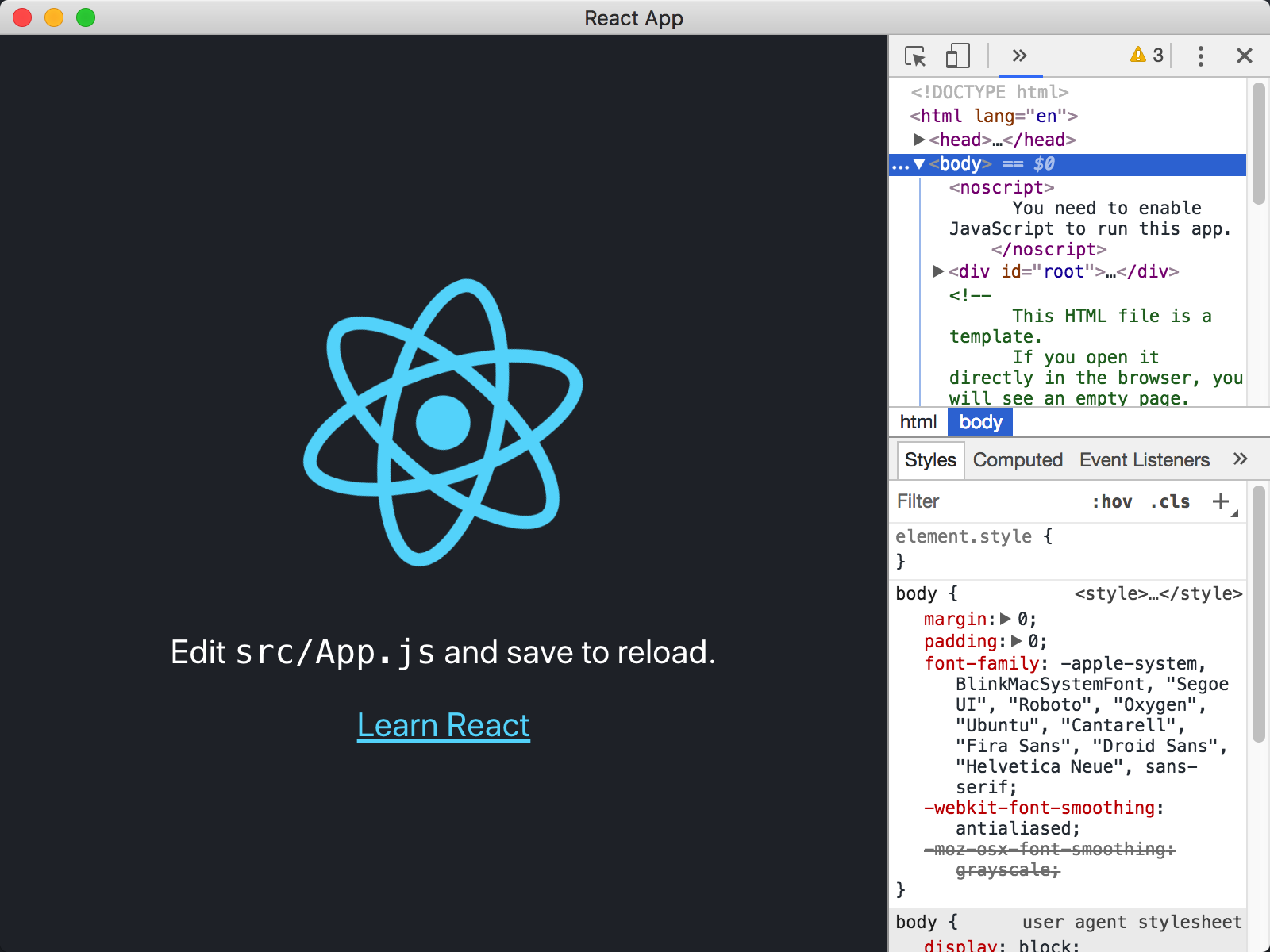Click the Elements panel scrollbar
Image resolution: width=1270 pixels, height=952 pixels.
[x=1258, y=143]
